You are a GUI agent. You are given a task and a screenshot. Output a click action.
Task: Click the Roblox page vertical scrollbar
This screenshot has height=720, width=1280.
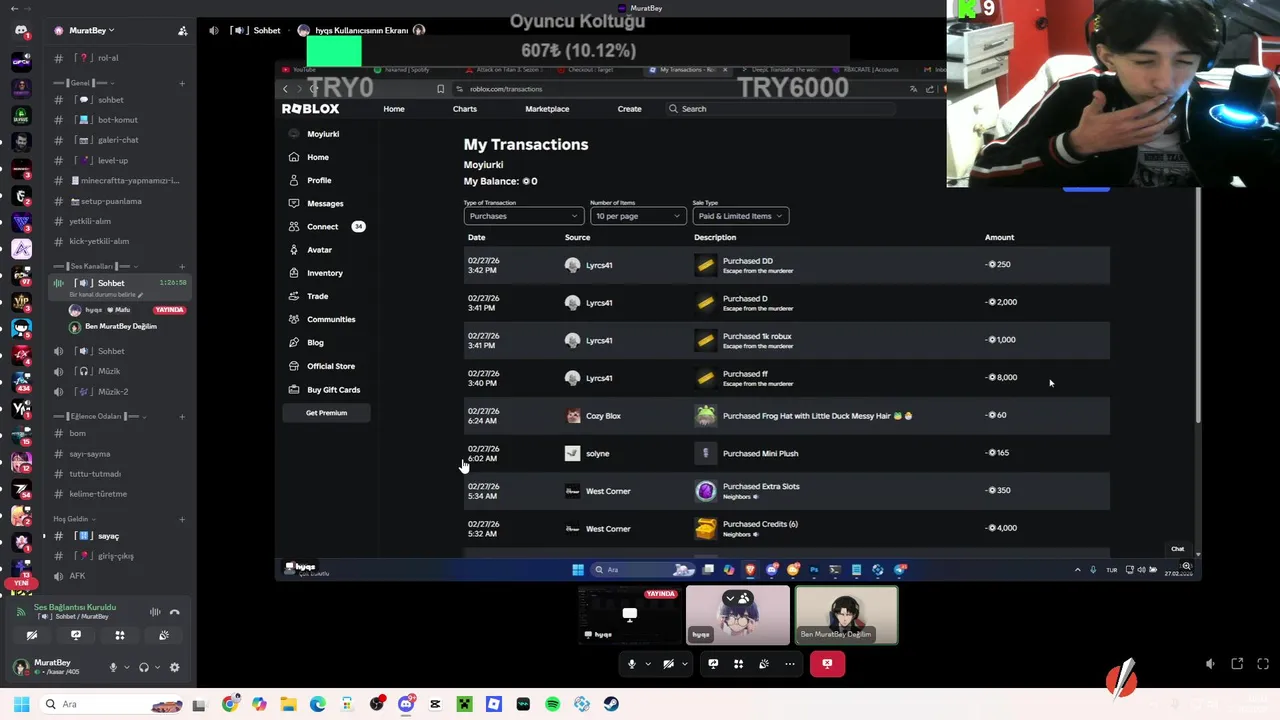coord(1197,305)
